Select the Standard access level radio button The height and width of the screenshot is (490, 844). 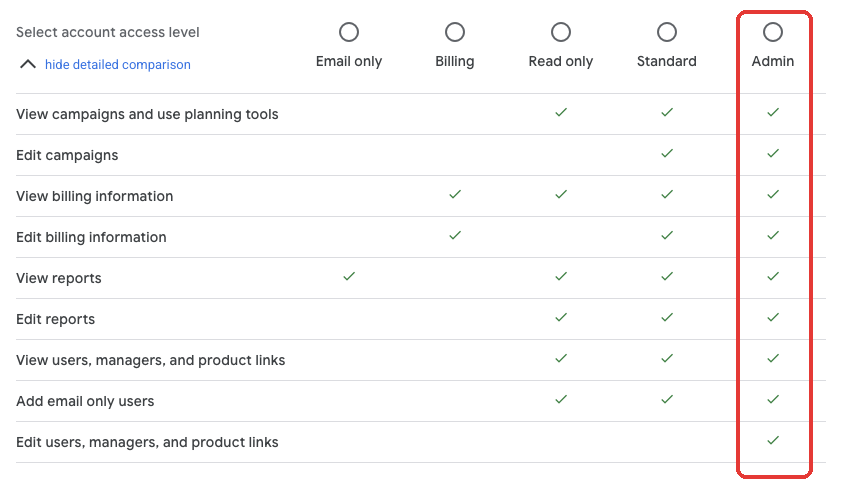tap(667, 32)
